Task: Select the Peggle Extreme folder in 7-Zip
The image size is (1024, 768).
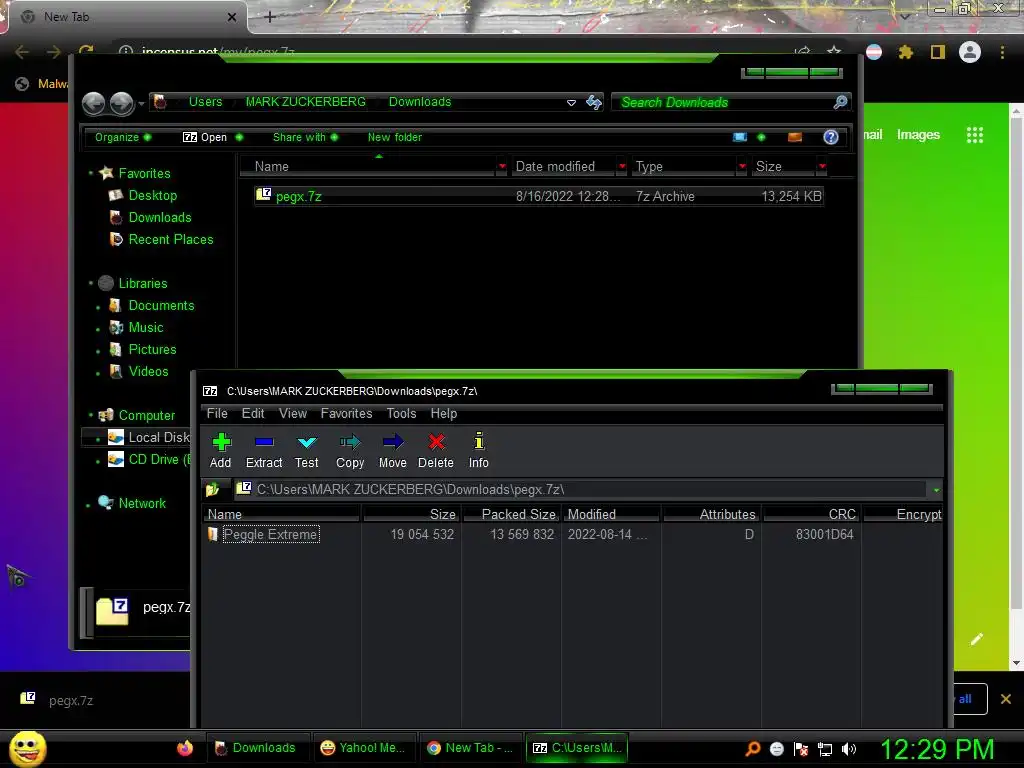Action: [x=270, y=534]
